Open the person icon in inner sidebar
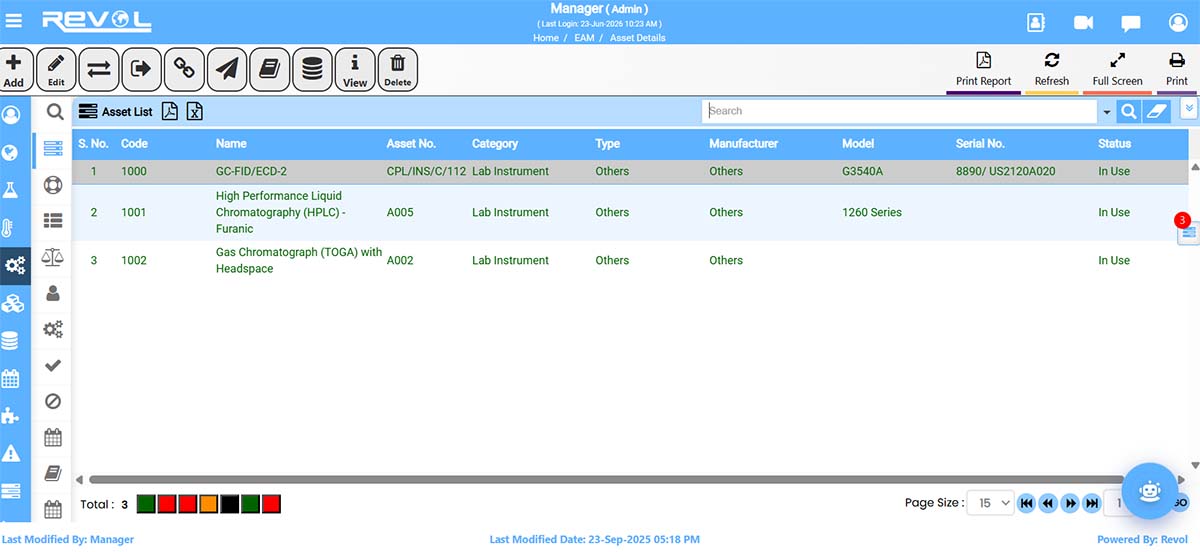The height and width of the screenshot is (552, 1200). [53, 294]
